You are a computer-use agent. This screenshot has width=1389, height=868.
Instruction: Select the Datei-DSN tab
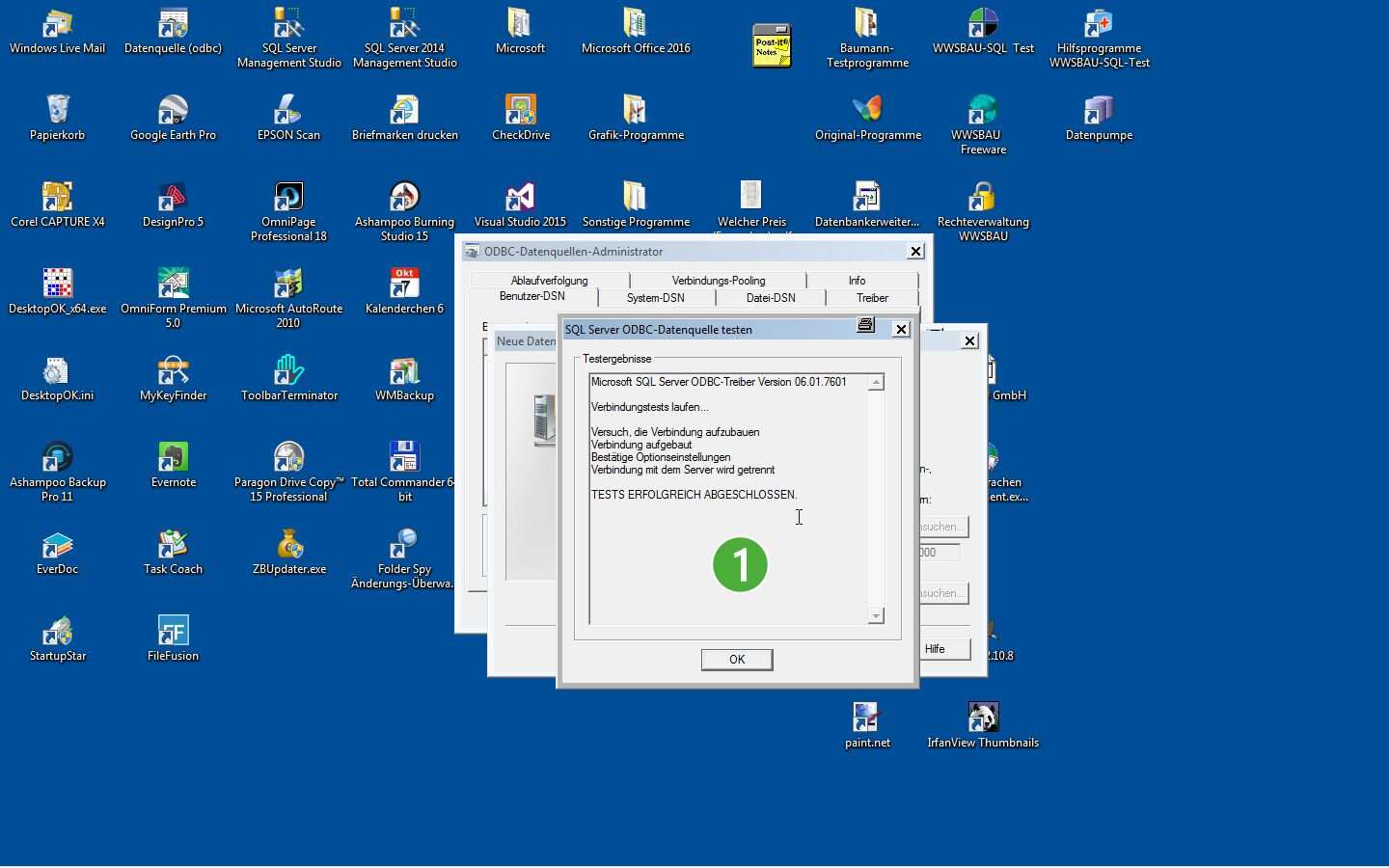click(772, 299)
